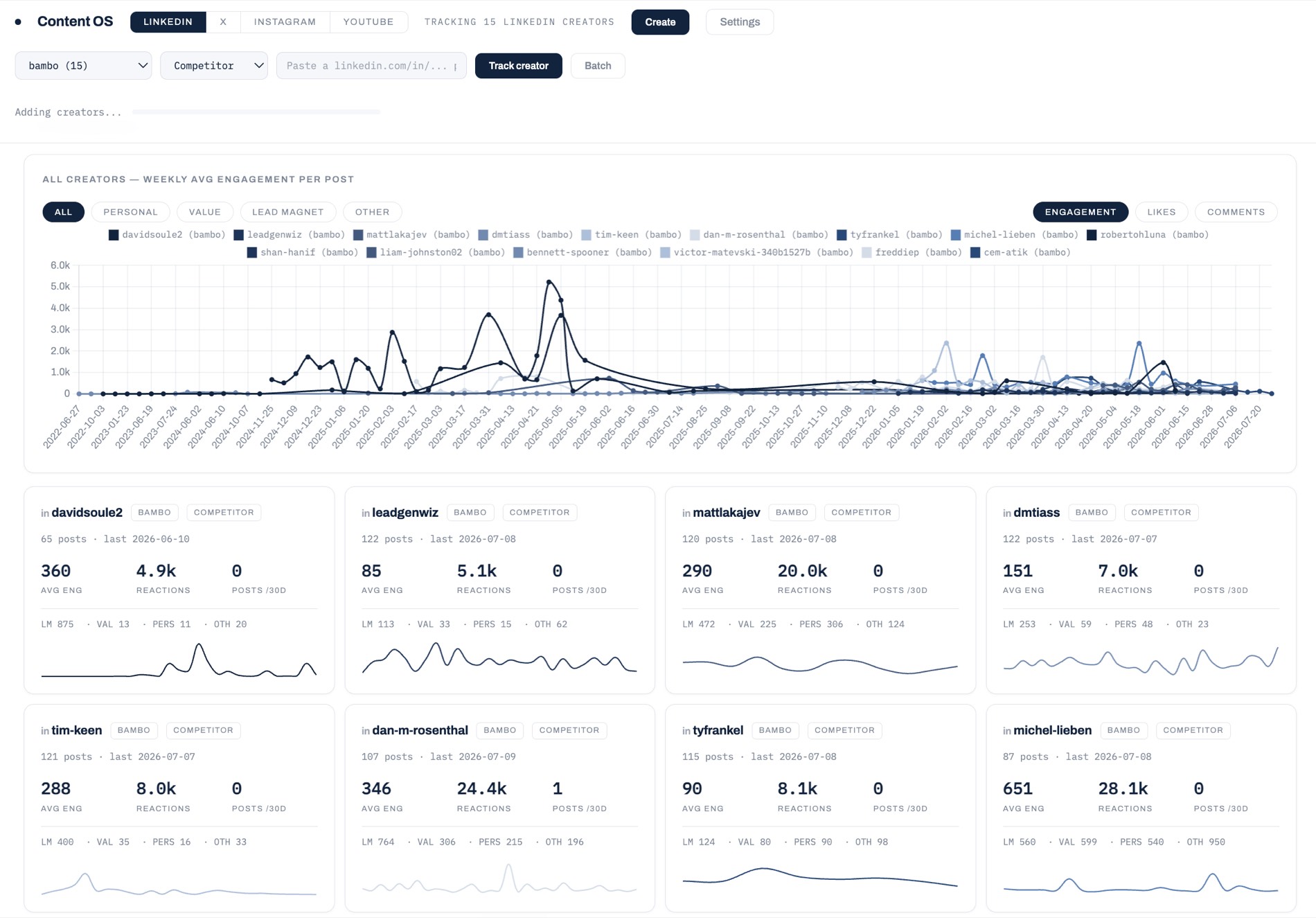Filter chart by LEAD MAGNET posts
The image size is (1316, 918).
(287, 212)
